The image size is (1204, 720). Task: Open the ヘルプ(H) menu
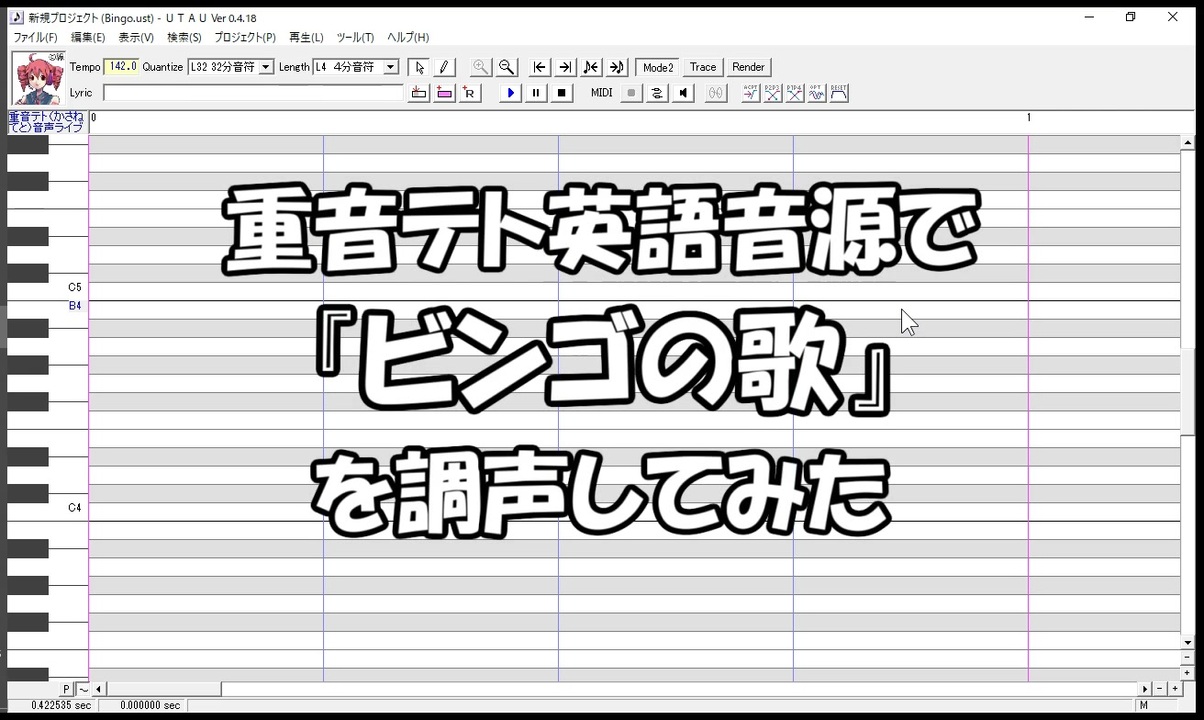click(408, 37)
